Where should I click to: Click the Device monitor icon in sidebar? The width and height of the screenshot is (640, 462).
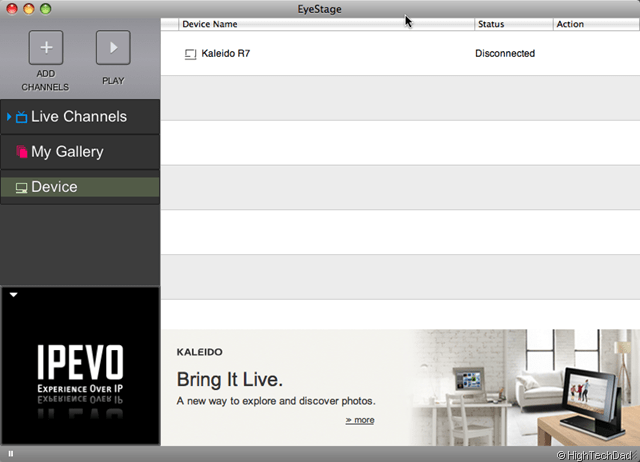21,188
